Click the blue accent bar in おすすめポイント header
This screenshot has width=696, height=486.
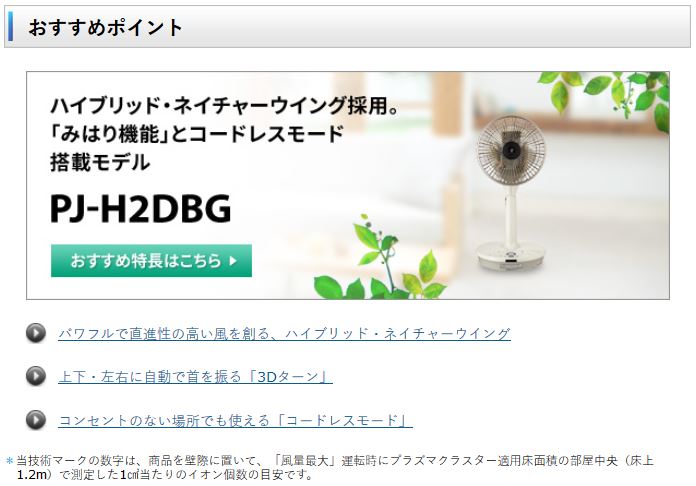tap(10, 27)
